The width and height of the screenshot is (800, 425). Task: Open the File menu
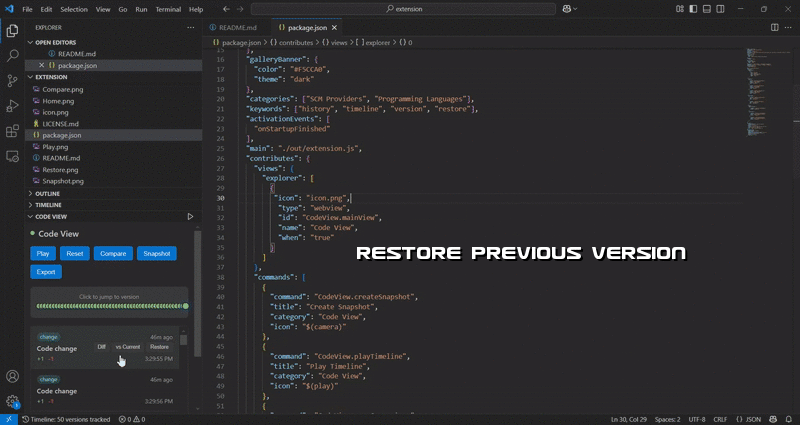coord(28,9)
